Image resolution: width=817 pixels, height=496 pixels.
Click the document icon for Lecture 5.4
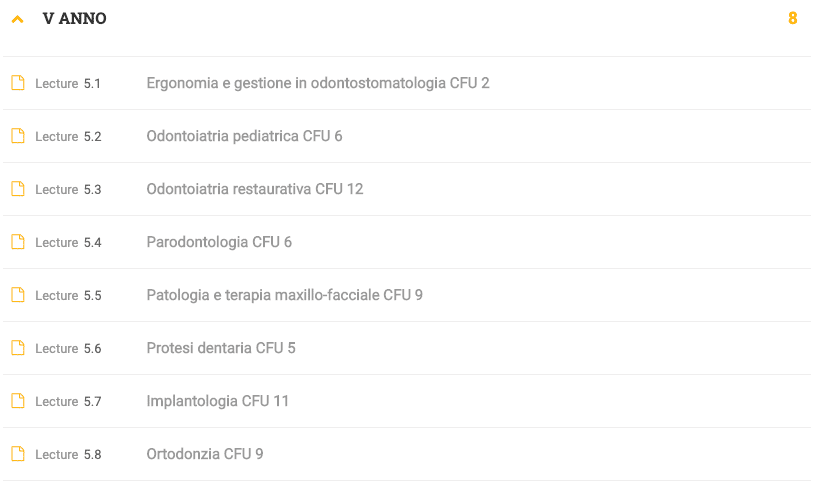pos(18,242)
